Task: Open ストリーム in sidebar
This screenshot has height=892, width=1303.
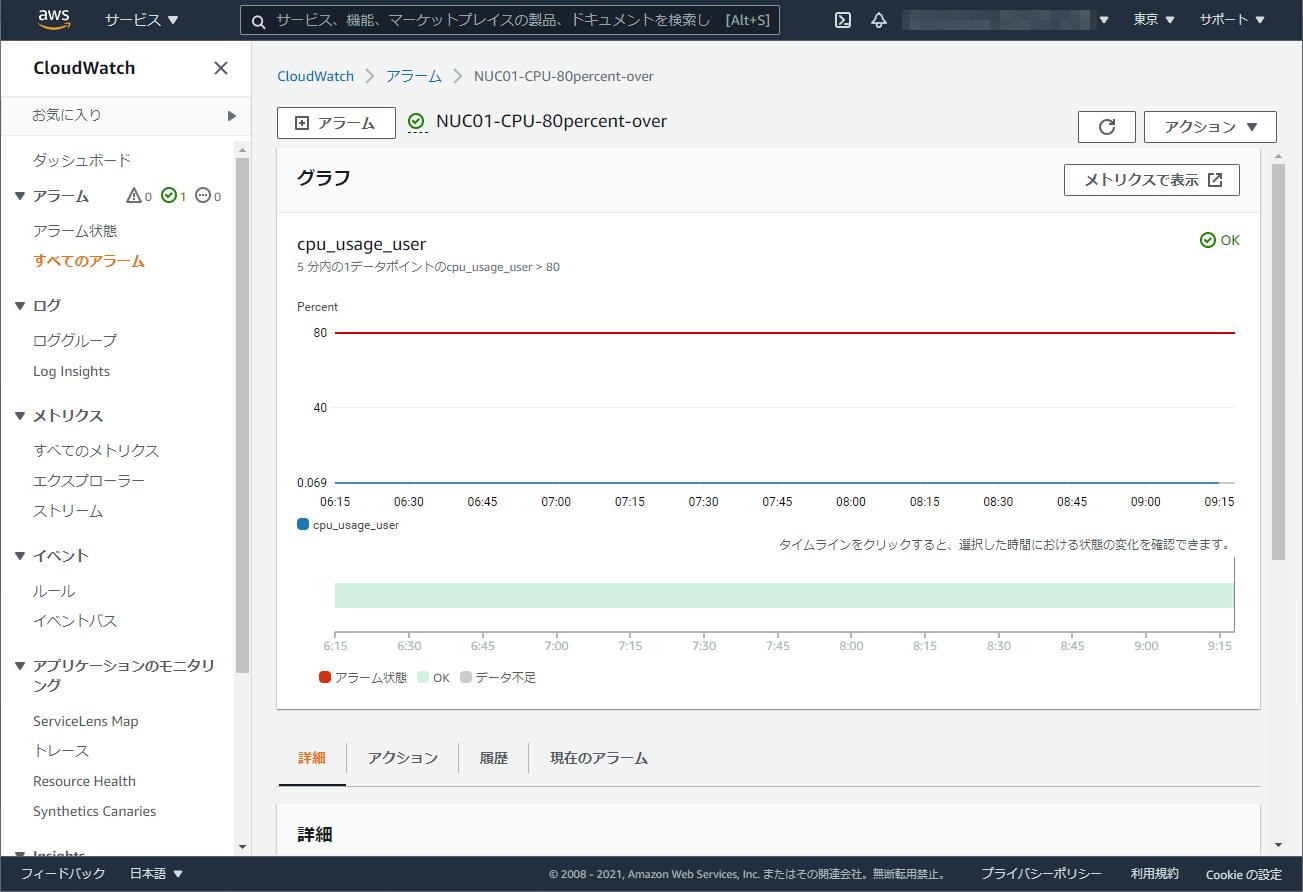Action: point(68,511)
